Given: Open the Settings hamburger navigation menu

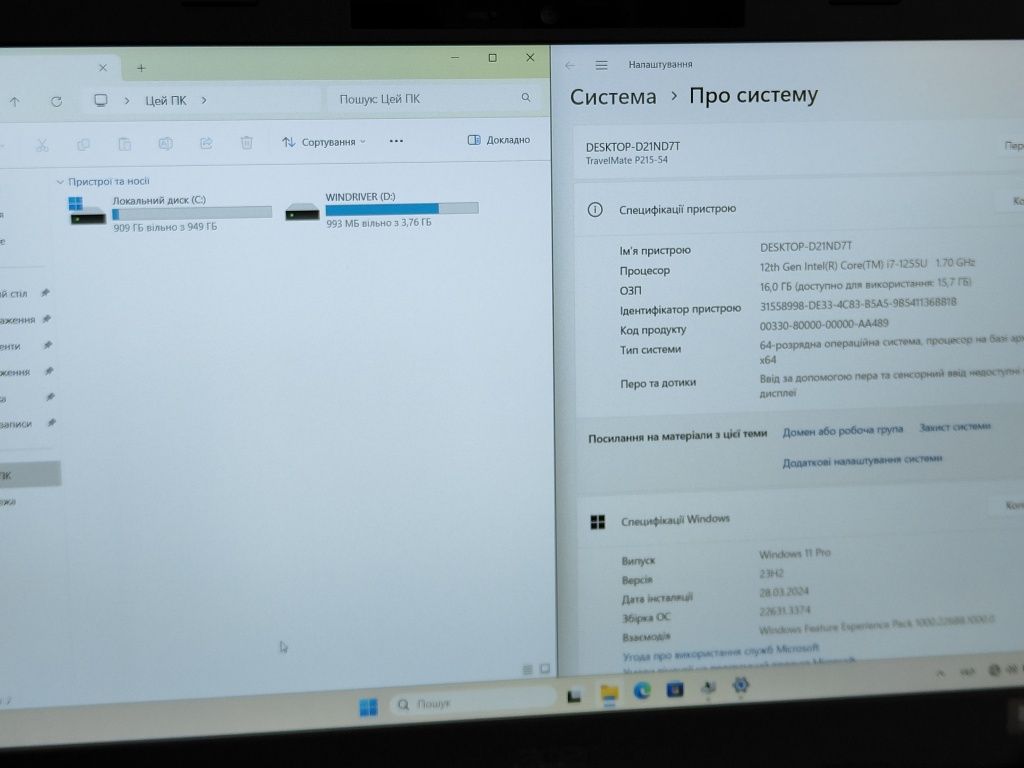Looking at the screenshot, I should click(601, 65).
